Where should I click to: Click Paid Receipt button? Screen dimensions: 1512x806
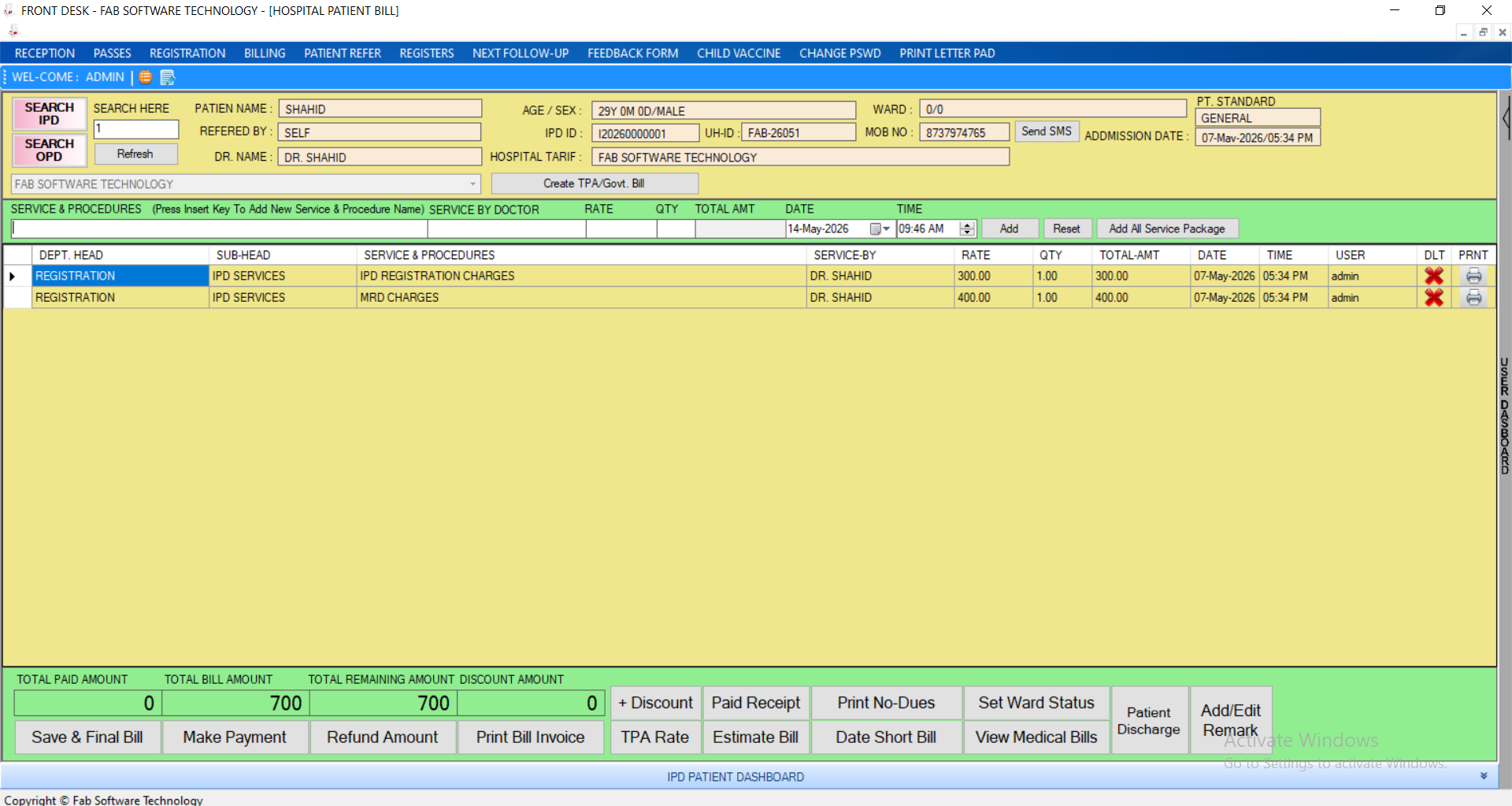[756, 703]
